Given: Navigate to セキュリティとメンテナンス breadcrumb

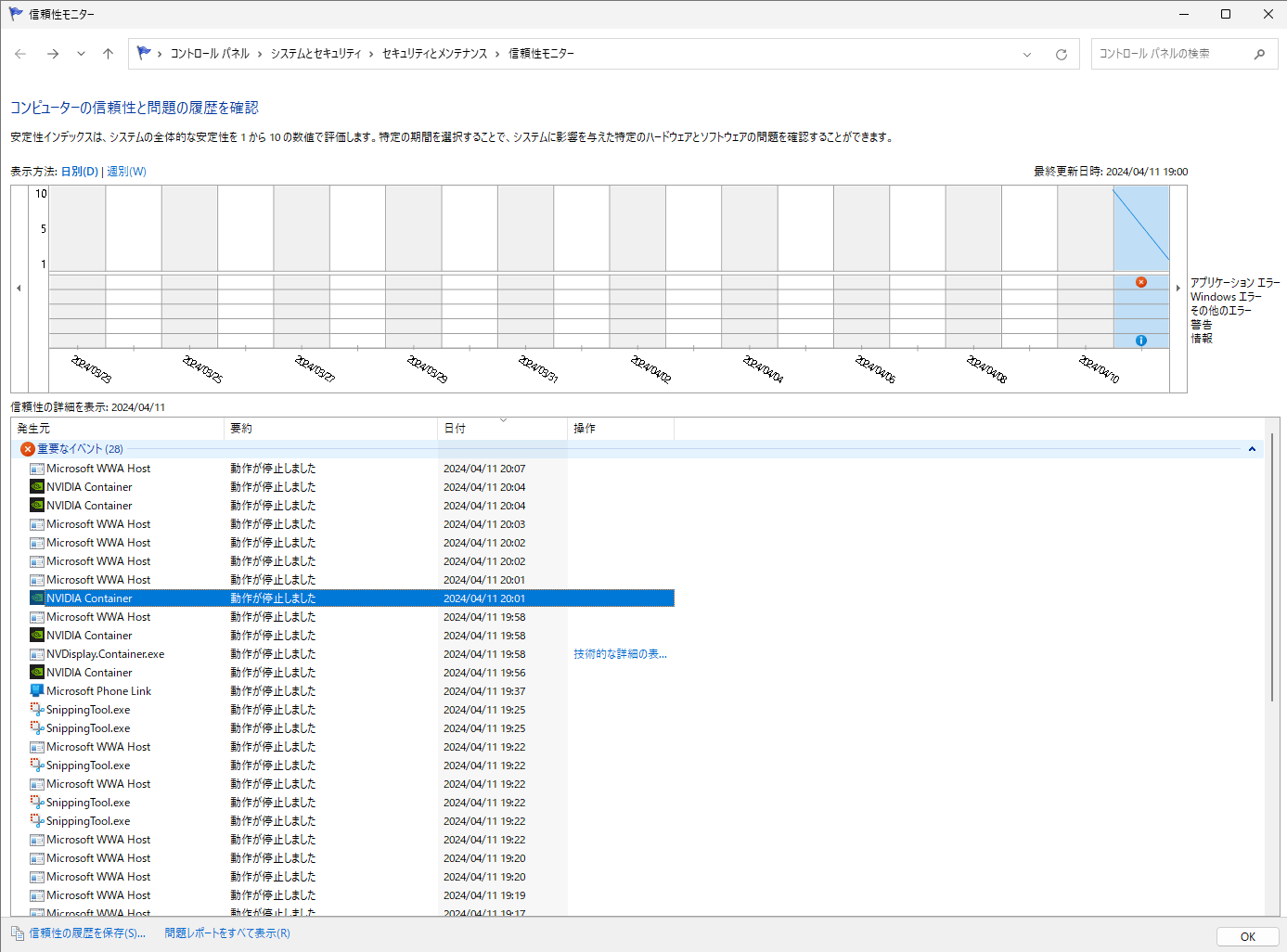Looking at the screenshot, I should [x=434, y=54].
